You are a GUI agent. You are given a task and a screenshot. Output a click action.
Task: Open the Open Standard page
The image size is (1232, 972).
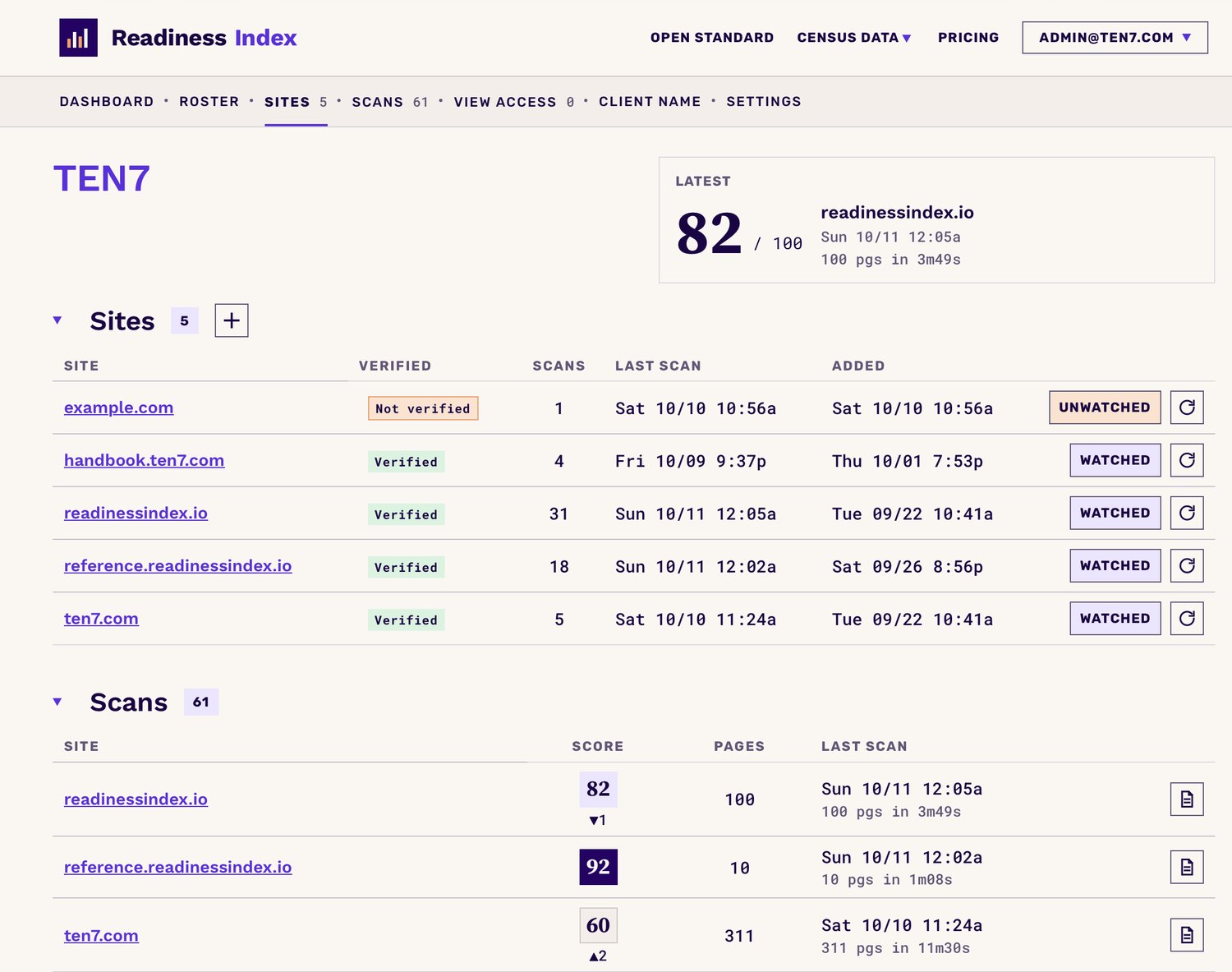pos(712,38)
